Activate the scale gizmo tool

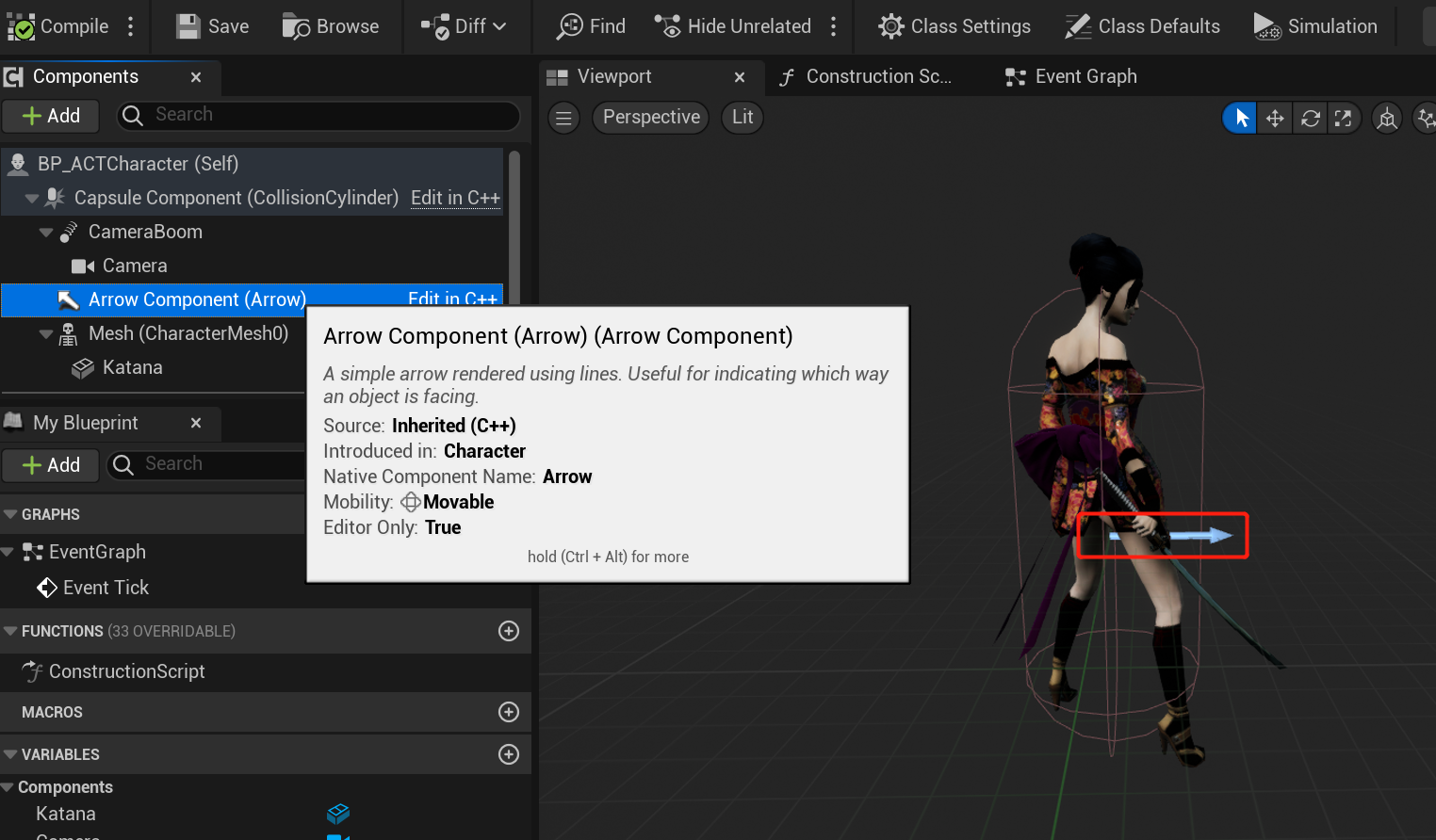pyautogui.click(x=1344, y=118)
